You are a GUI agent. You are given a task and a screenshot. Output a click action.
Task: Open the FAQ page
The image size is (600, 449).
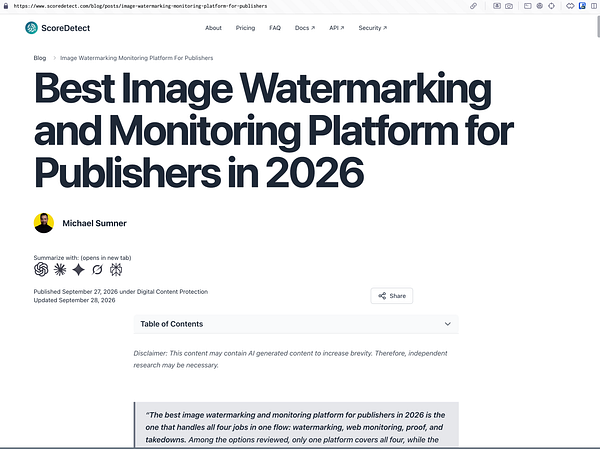[275, 28]
